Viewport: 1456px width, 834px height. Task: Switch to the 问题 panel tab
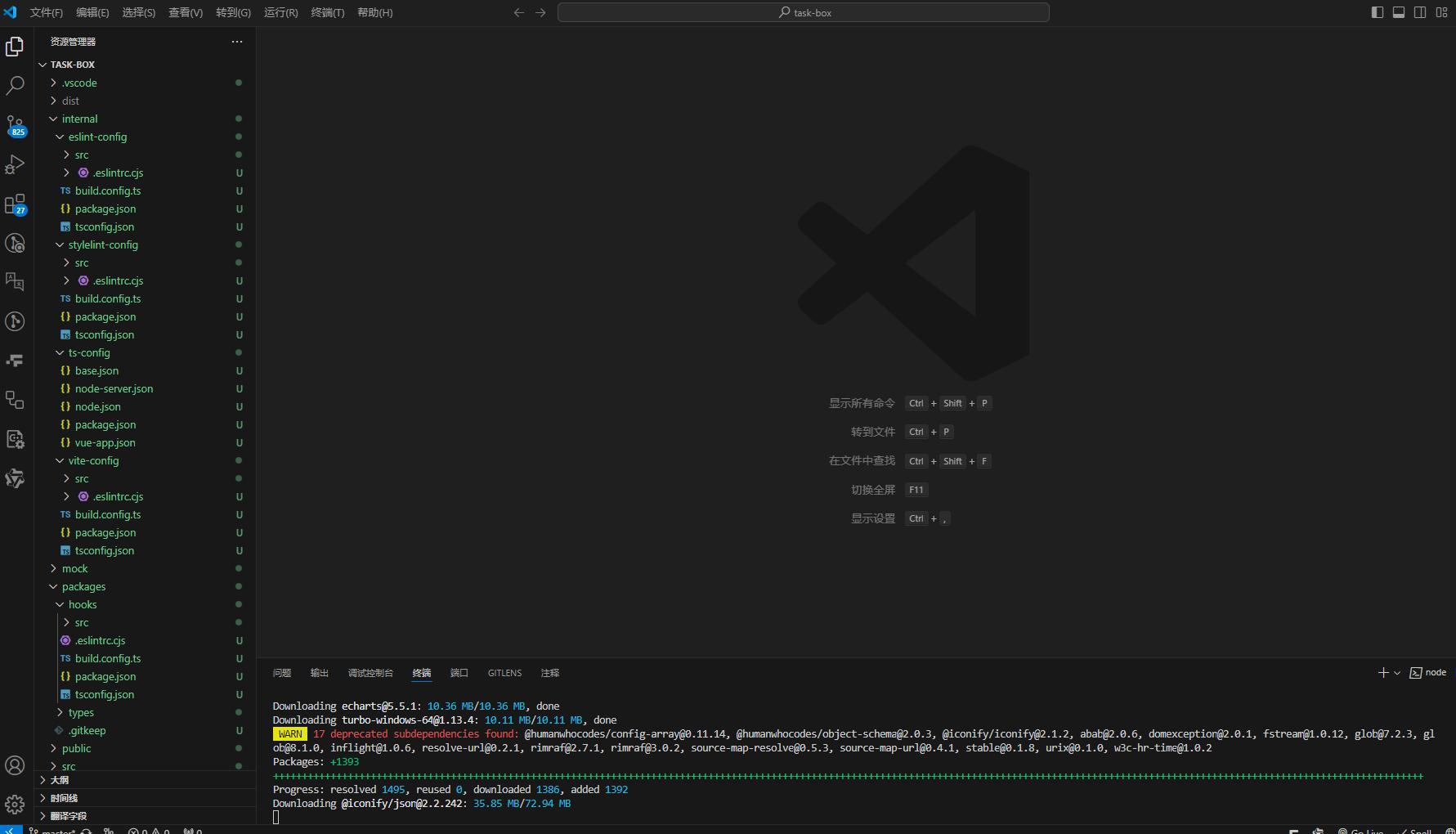click(x=282, y=673)
